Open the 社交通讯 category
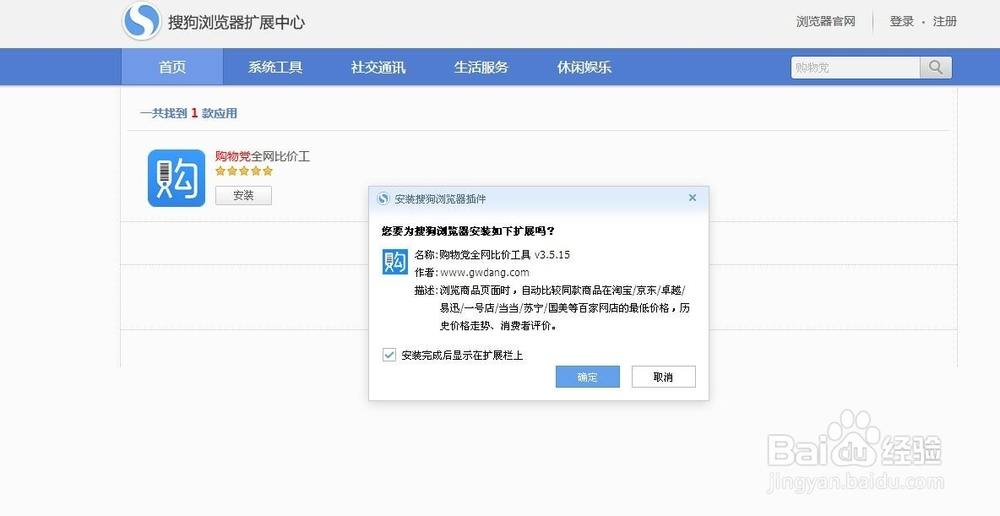This screenshot has height=516, width=1000. click(x=378, y=67)
